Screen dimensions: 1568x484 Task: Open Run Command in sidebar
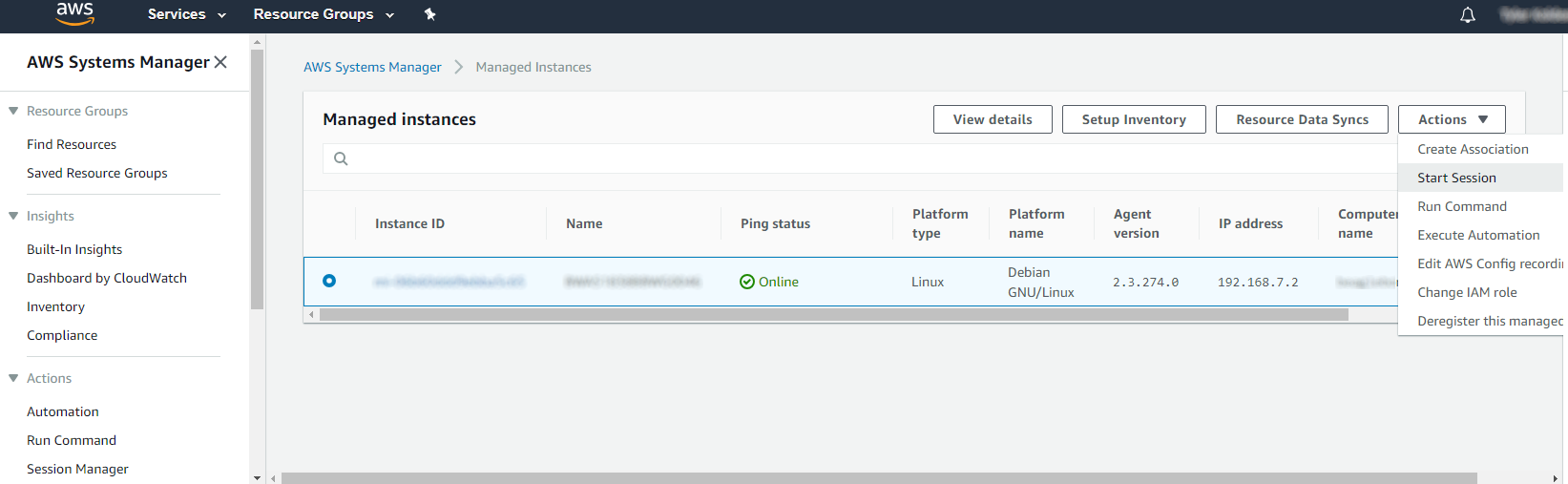coord(72,440)
